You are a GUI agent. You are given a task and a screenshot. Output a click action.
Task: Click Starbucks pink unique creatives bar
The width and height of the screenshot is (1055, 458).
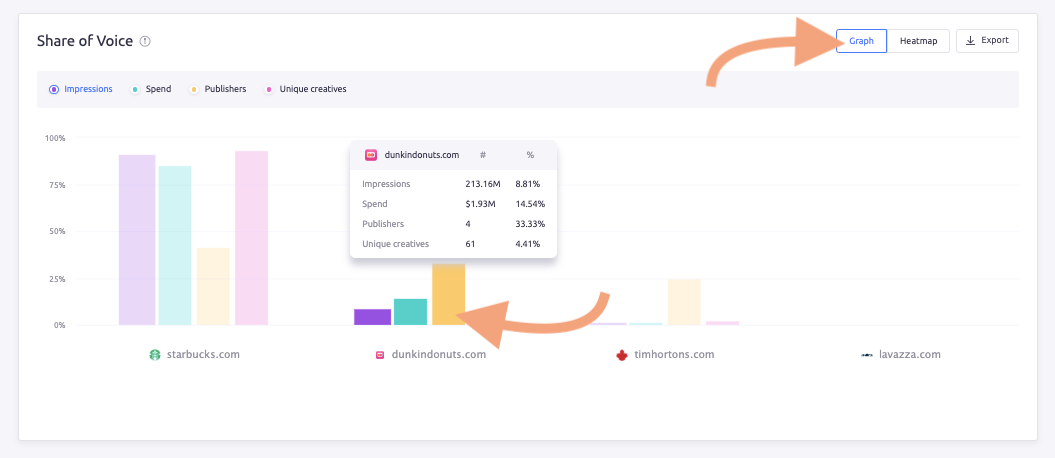252,238
